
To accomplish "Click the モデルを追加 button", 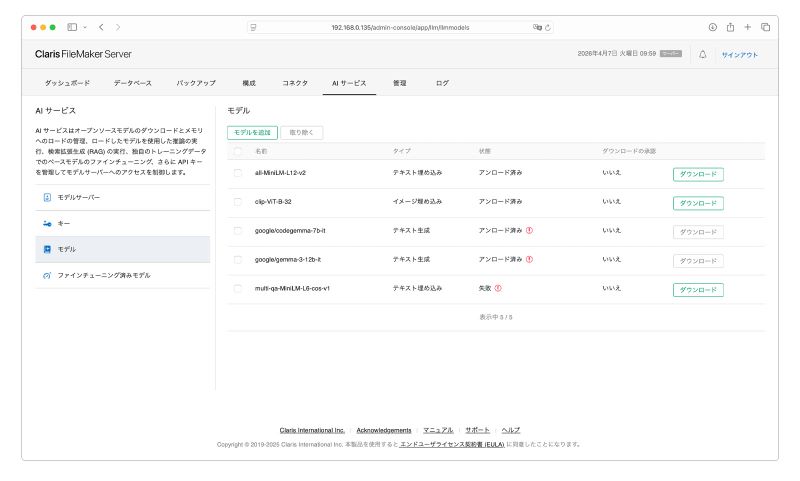I will (252, 132).
